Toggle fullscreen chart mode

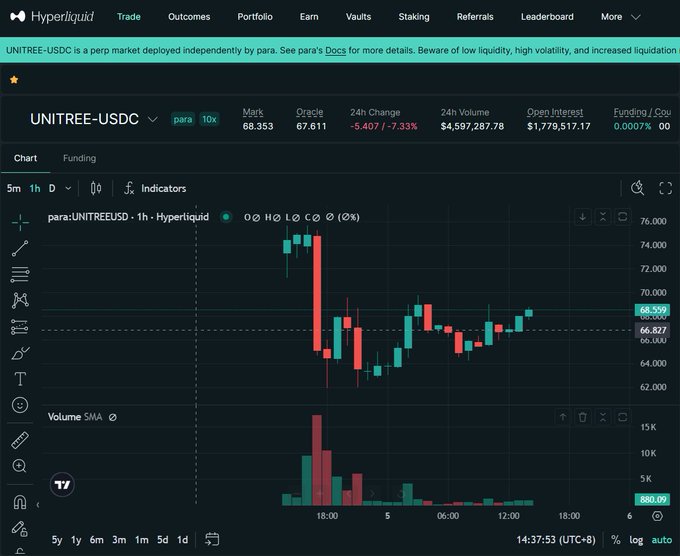[x=665, y=188]
